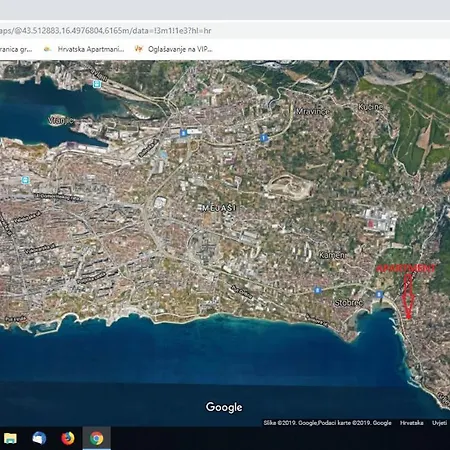Click the browser address bar URL
The image size is (450, 450).
coord(106,31)
